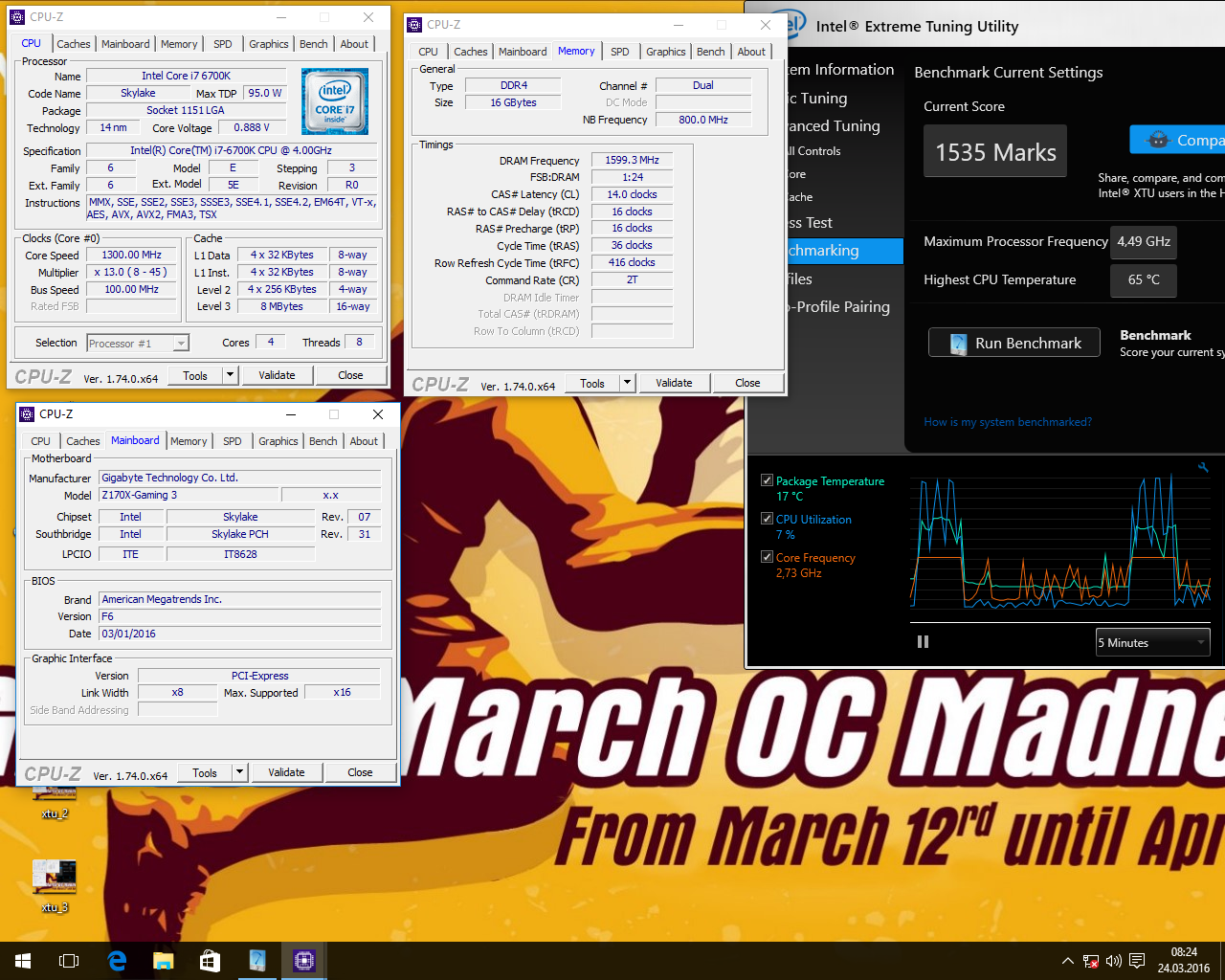The width and height of the screenshot is (1225, 980).
Task: Click the Core Speed 1300.00 MHz value
Action: 132,255
